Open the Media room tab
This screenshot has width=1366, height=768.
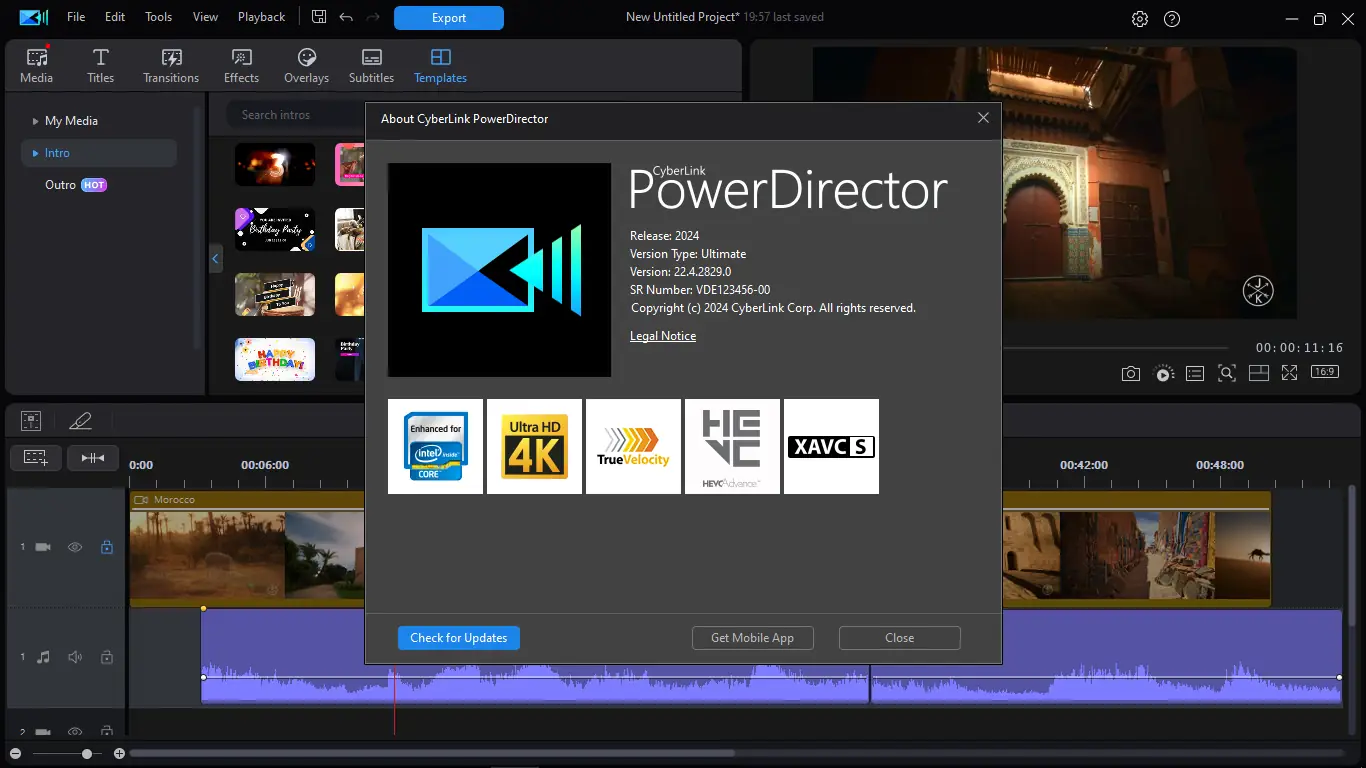click(x=37, y=66)
